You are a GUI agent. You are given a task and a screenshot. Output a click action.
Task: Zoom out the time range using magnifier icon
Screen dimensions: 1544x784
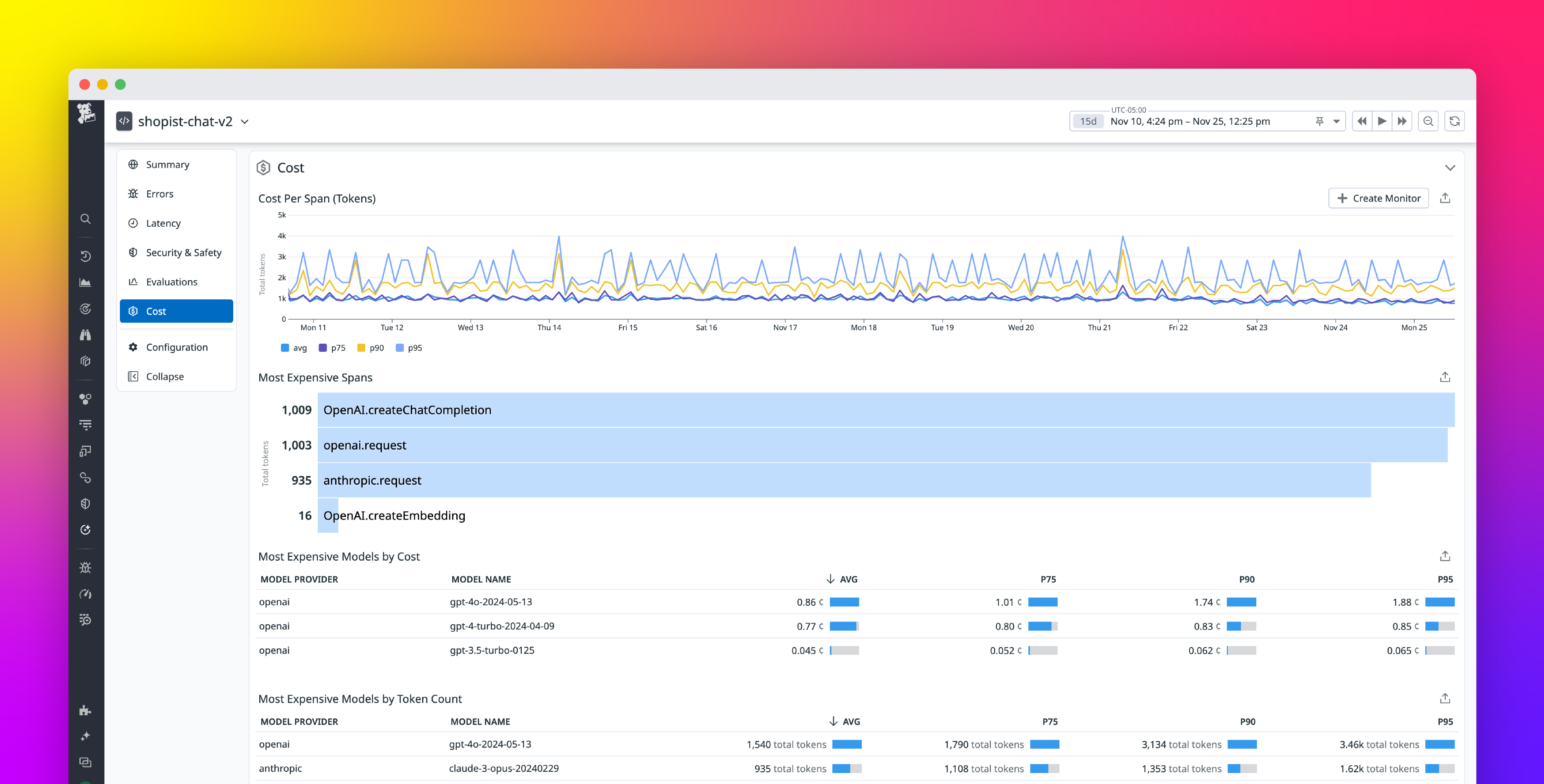1428,121
